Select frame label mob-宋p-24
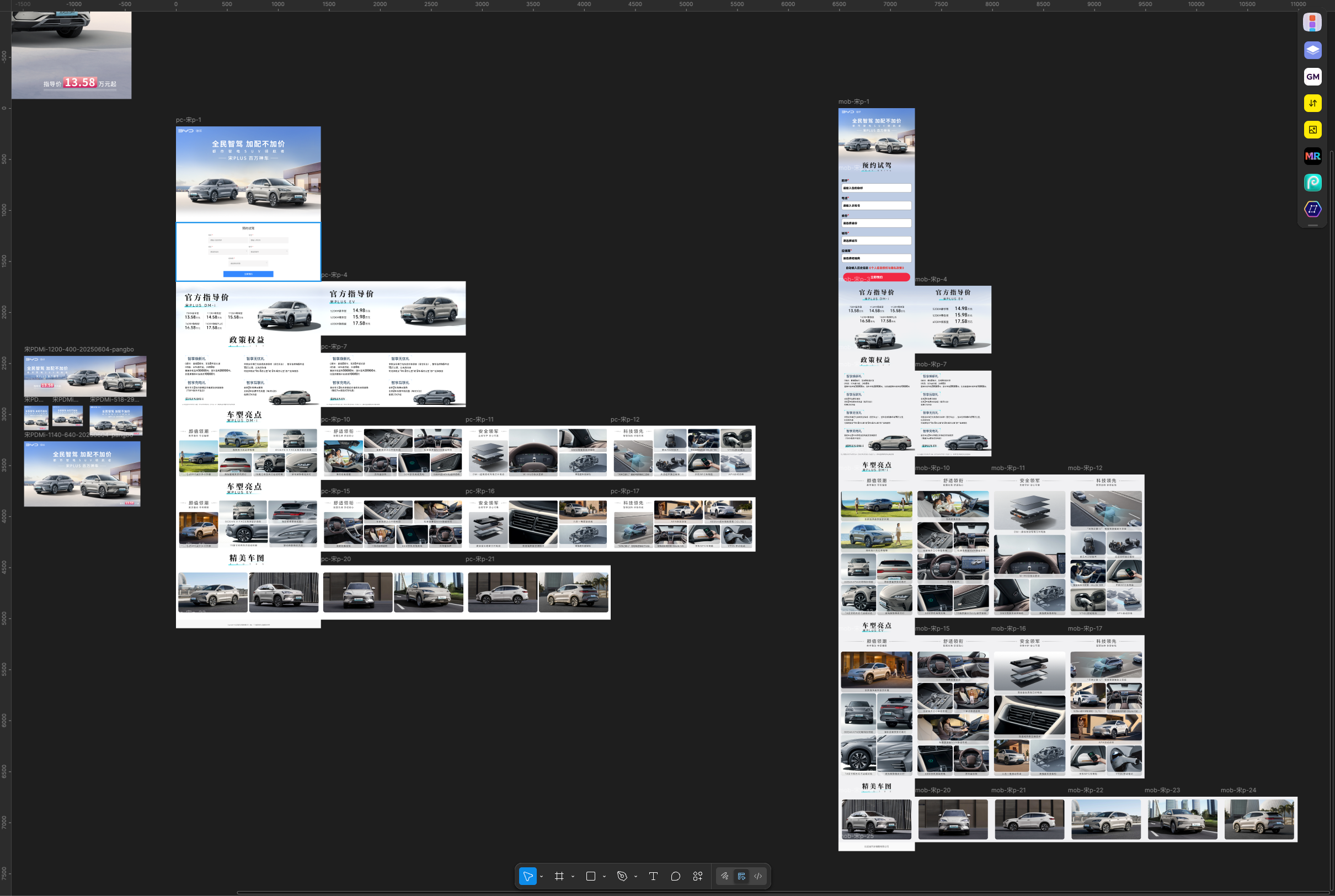 (1238, 790)
